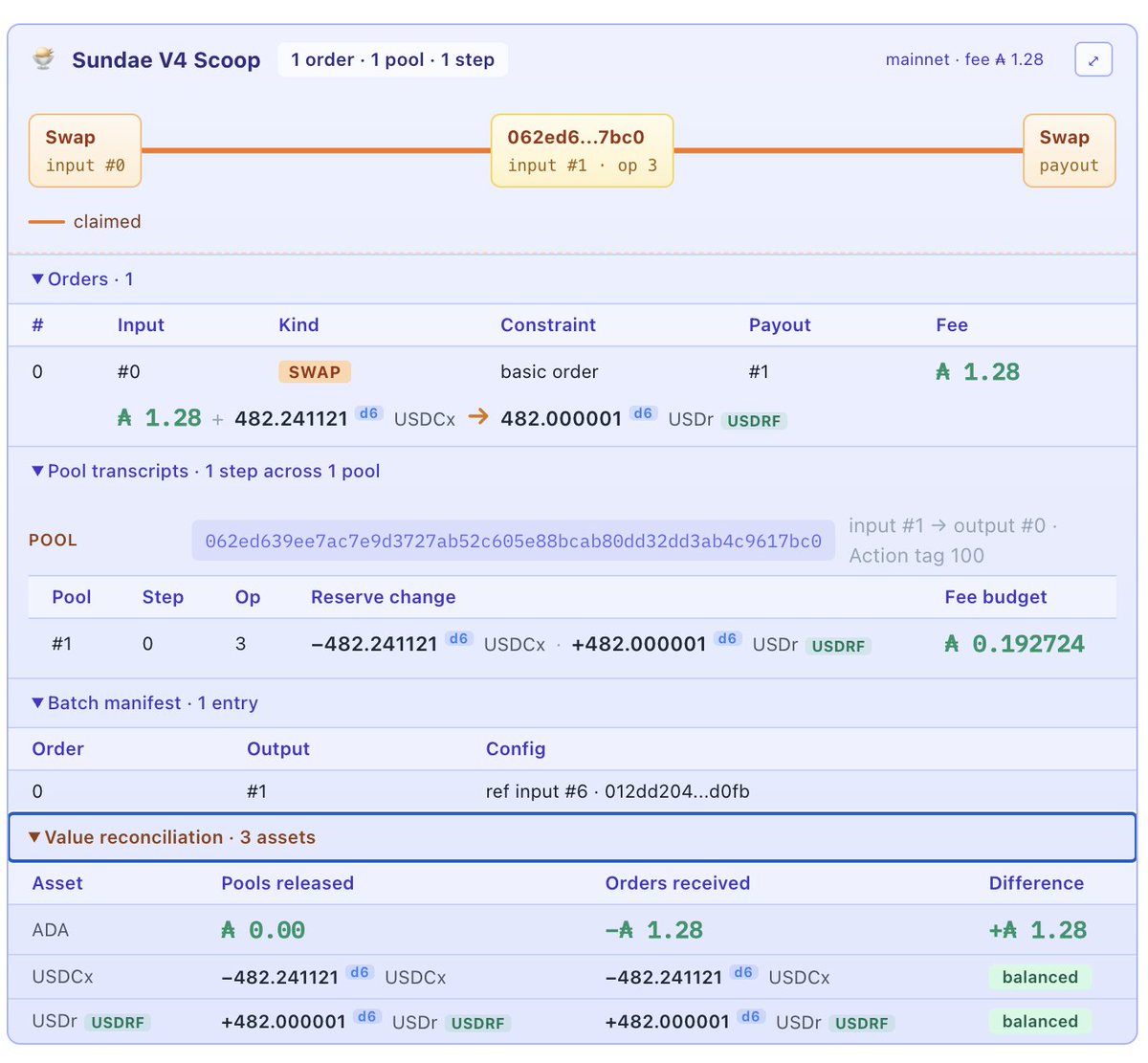Screen dimensions: 1148x1063
Task: Click the ADA pools released ₳ 0.00
Action: pos(263,930)
